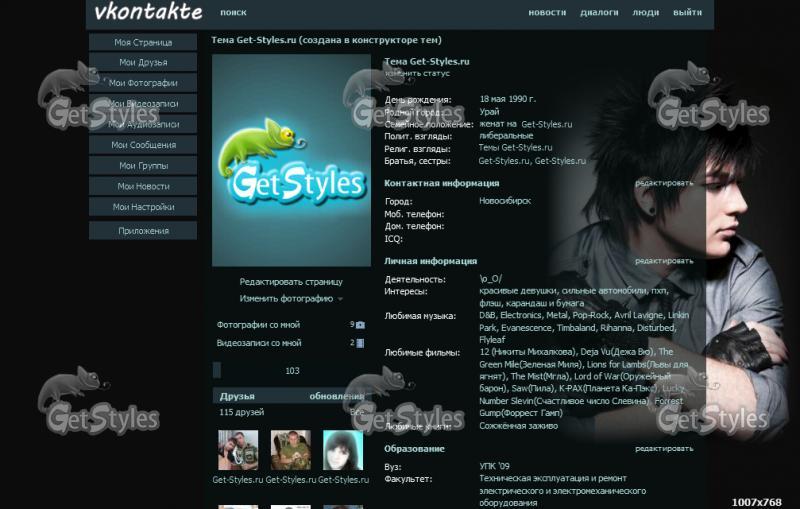800x509 pixels.
Task: Click city Новосибирск
Action: (x=505, y=201)
